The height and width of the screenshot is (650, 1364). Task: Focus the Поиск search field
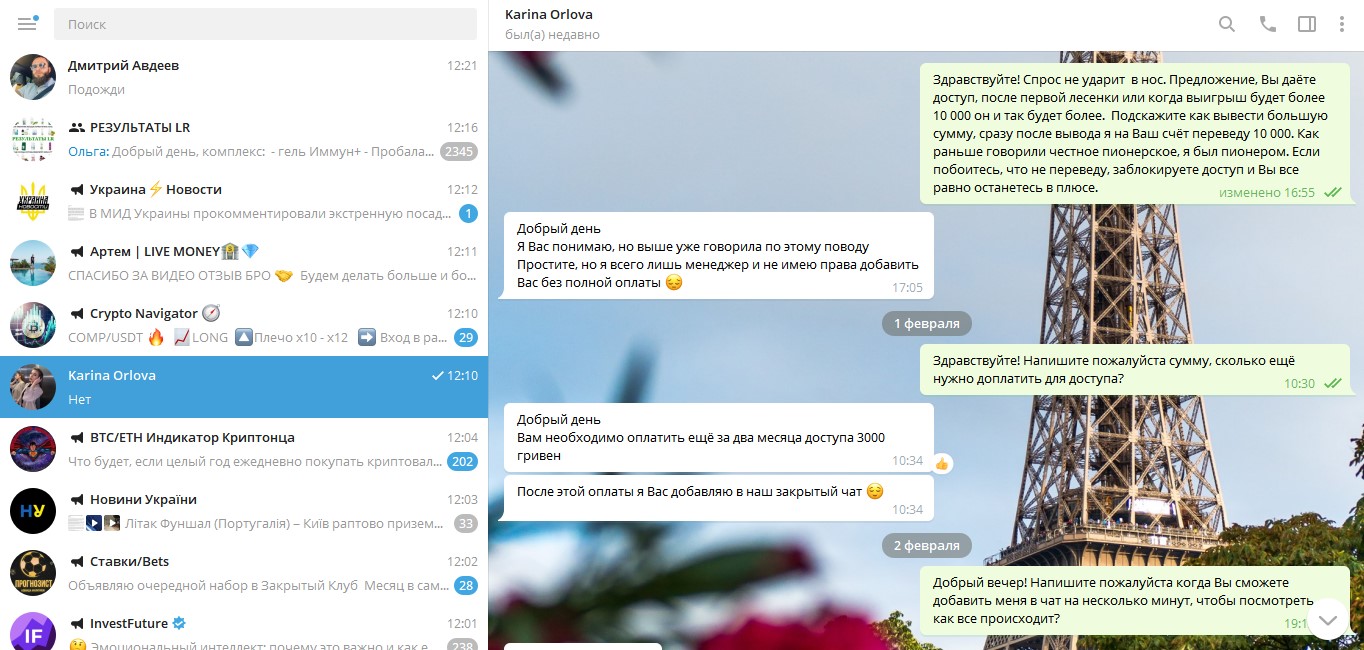click(x=265, y=24)
